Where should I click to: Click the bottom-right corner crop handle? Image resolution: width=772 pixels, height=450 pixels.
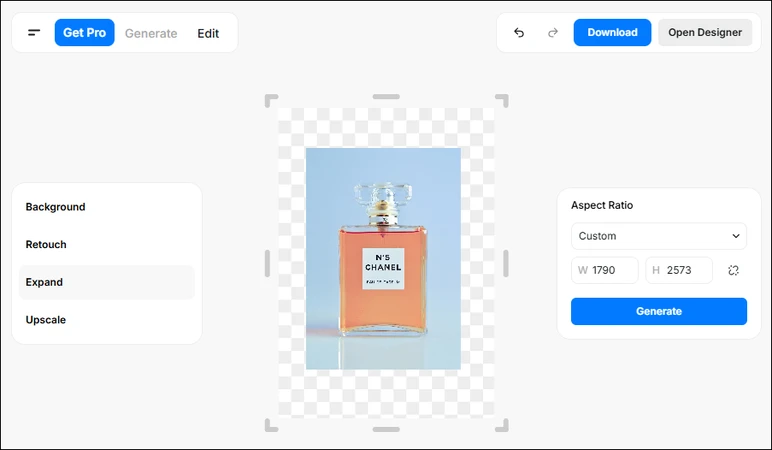click(502, 425)
